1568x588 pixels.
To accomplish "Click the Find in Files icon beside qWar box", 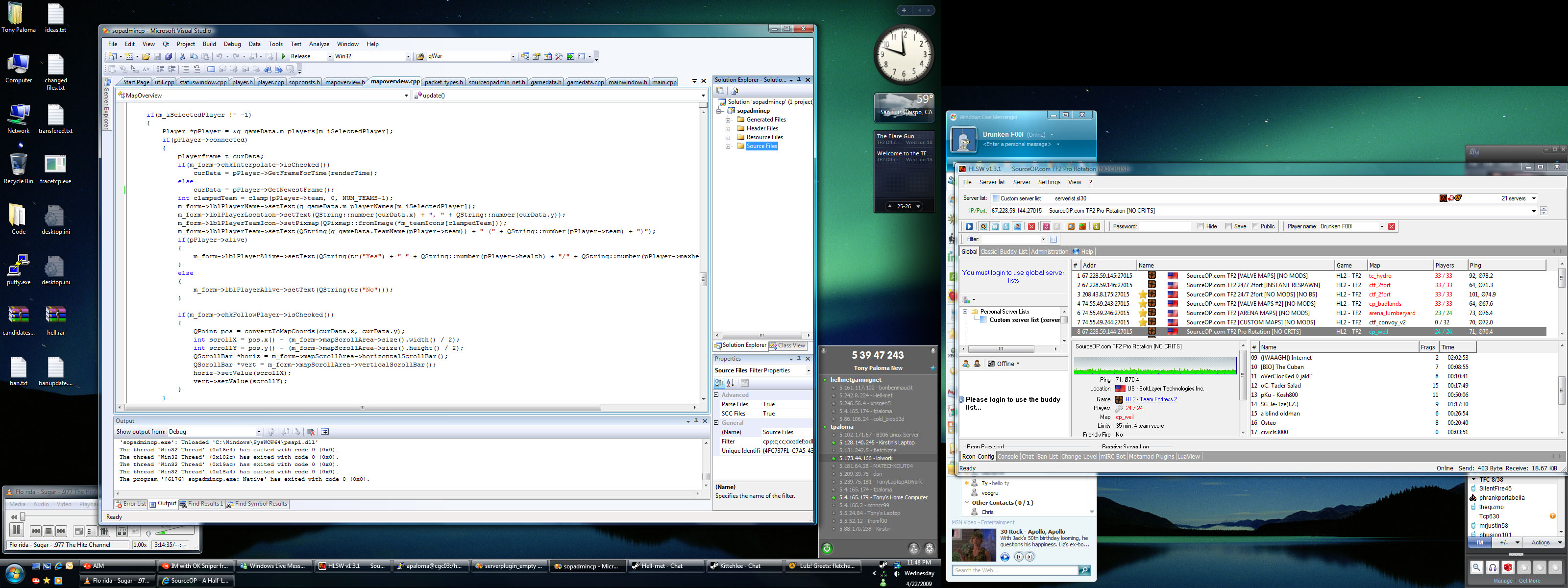I will 420,57.
